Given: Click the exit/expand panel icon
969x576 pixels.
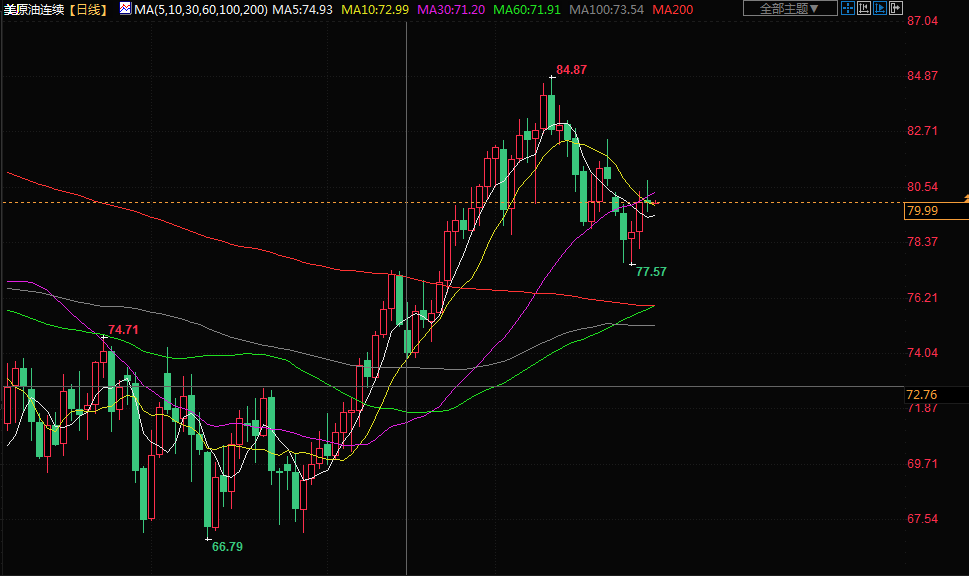Looking at the screenshot, I should click(895, 9).
